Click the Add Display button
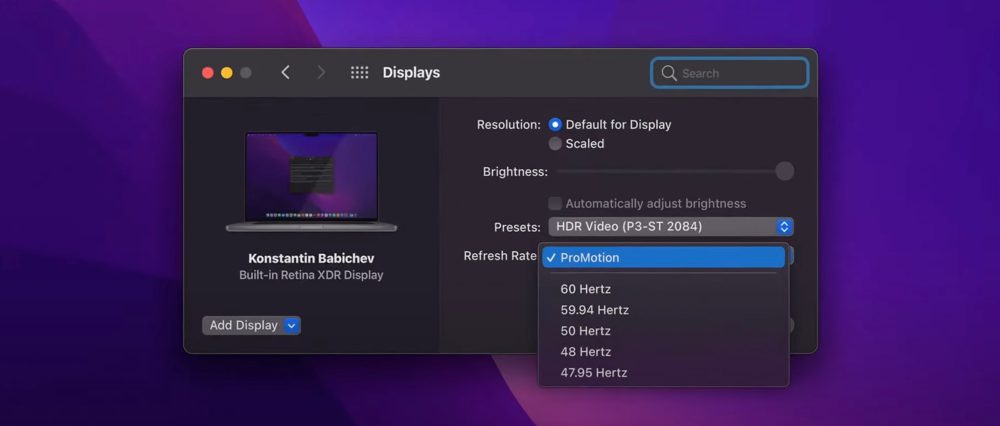Image resolution: width=1000 pixels, height=426 pixels. pyautogui.click(x=243, y=325)
